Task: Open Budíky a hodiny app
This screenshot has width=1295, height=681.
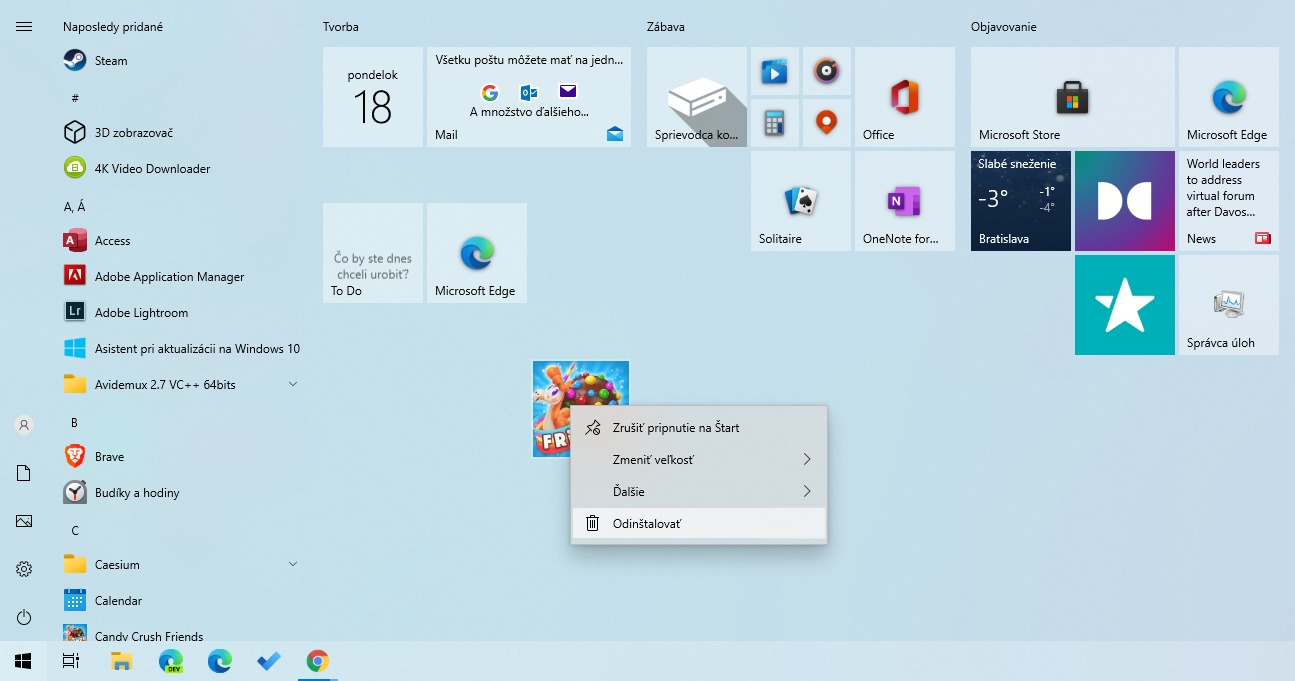Action: pyautogui.click(x=180, y=493)
